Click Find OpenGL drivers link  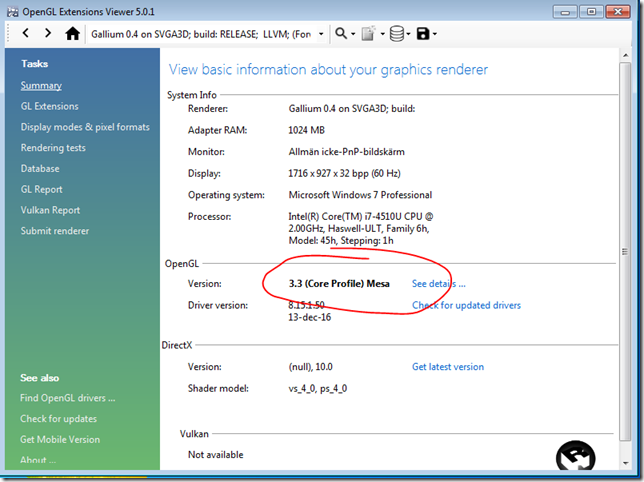pos(67,398)
